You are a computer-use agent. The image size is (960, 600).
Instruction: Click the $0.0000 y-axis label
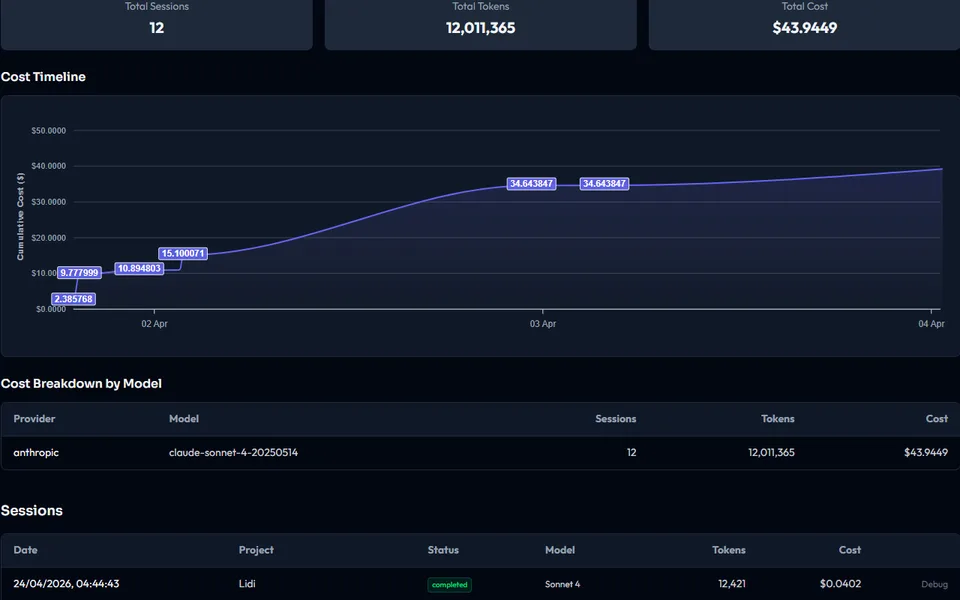pos(51,309)
